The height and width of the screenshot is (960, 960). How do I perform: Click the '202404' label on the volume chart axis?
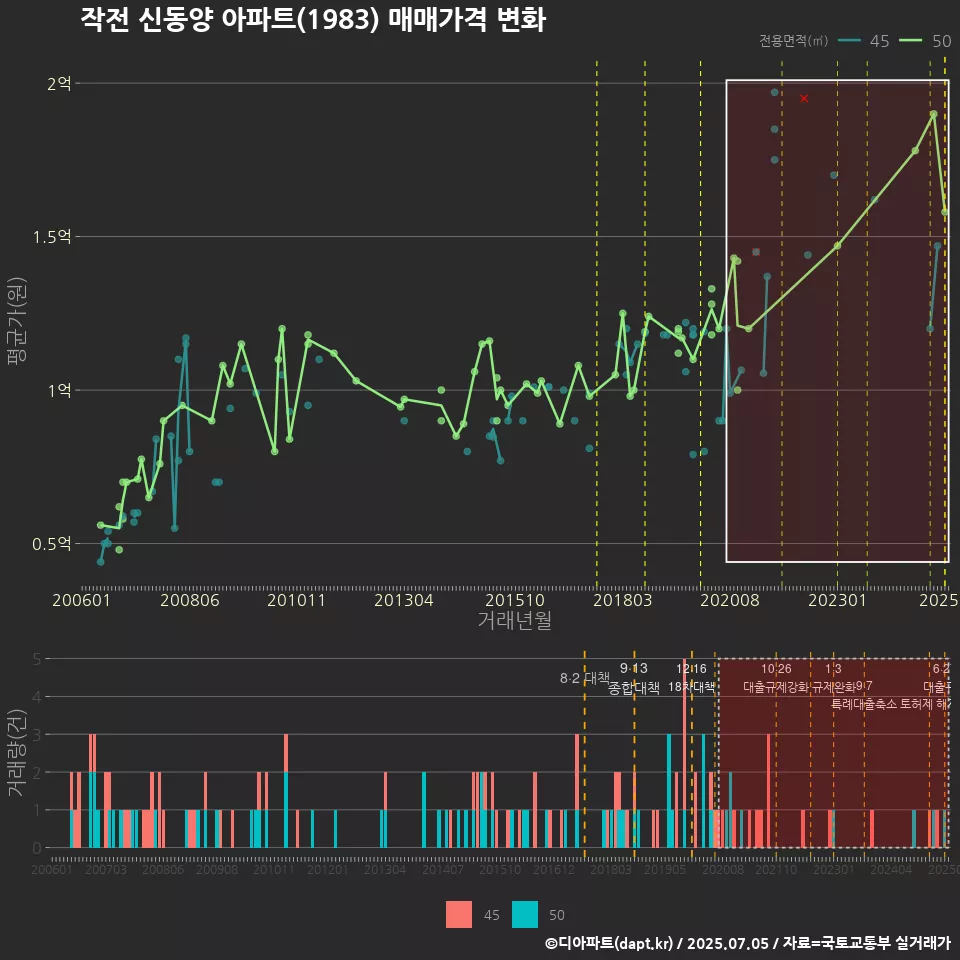[x=891, y=869]
